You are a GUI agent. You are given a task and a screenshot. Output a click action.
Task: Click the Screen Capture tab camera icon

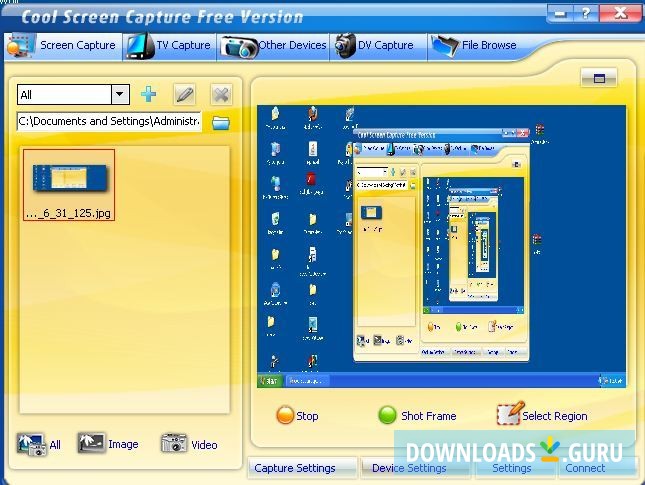click(21, 47)
